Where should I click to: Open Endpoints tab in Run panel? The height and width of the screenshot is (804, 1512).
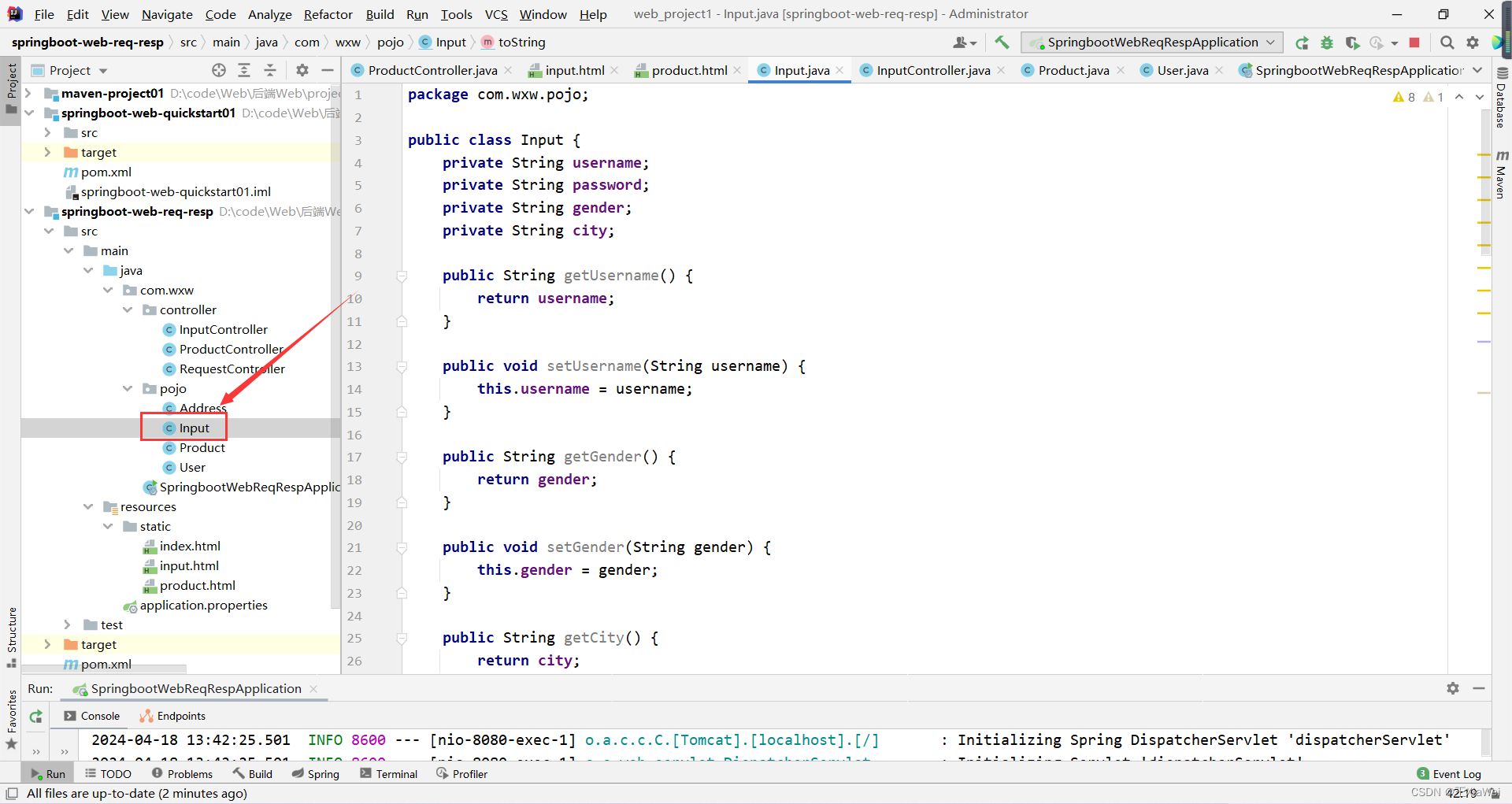tap(172, 716)
